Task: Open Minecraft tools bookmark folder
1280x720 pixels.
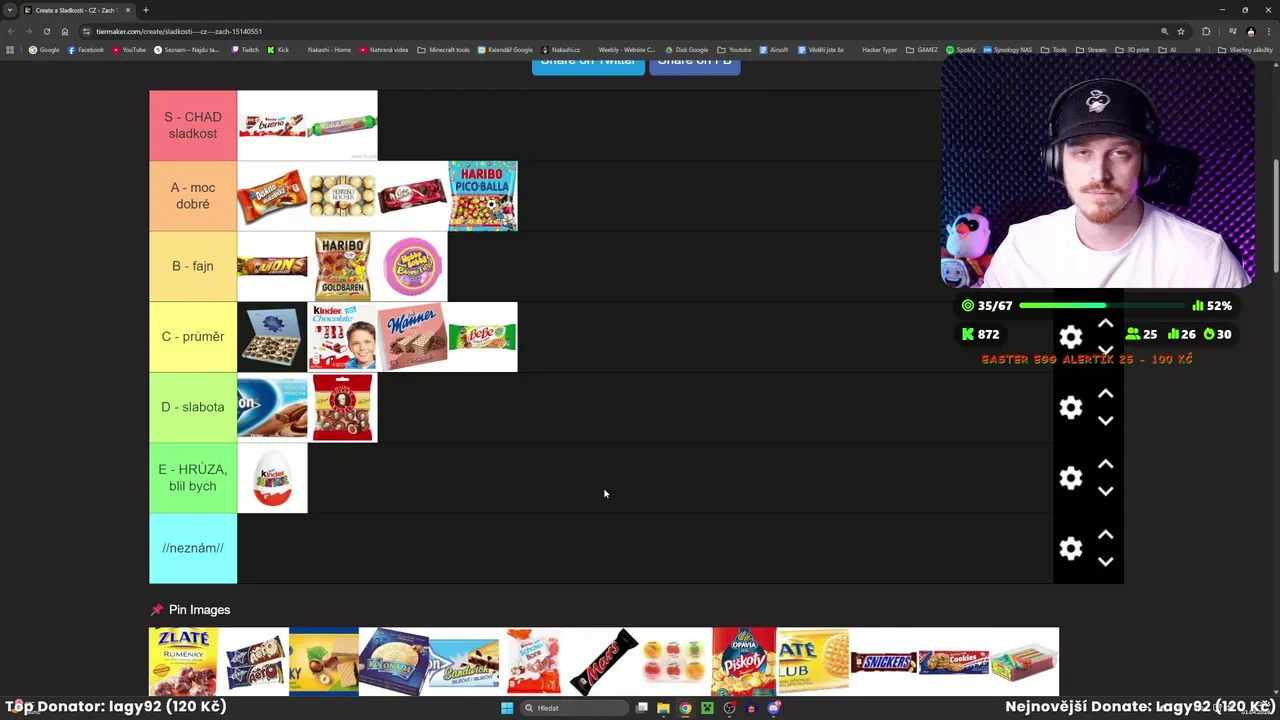Action: click(443, 49)
